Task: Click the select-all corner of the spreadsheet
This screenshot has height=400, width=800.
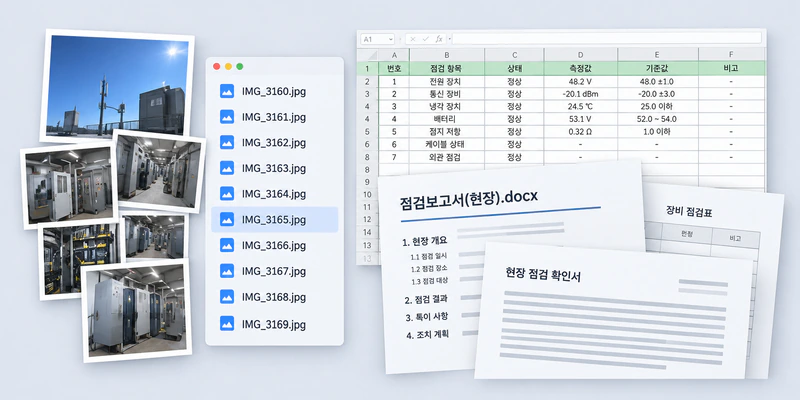Action: coord(368,55)
